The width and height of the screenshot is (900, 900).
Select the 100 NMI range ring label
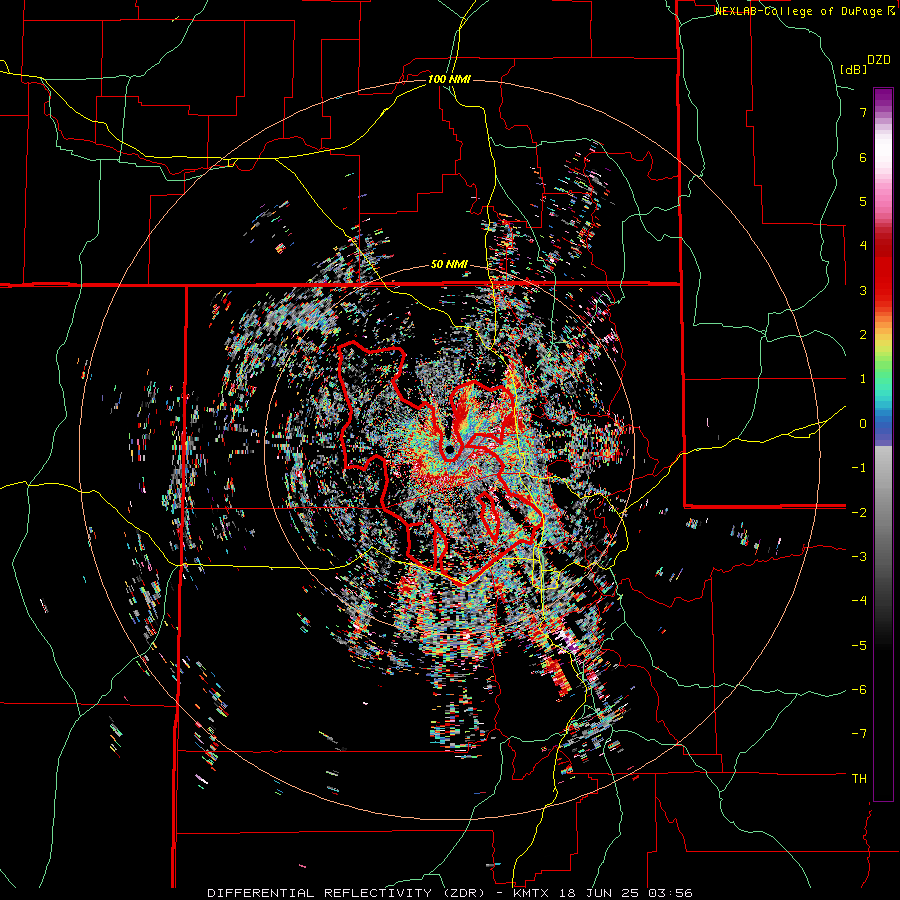[x=449, y=79]
